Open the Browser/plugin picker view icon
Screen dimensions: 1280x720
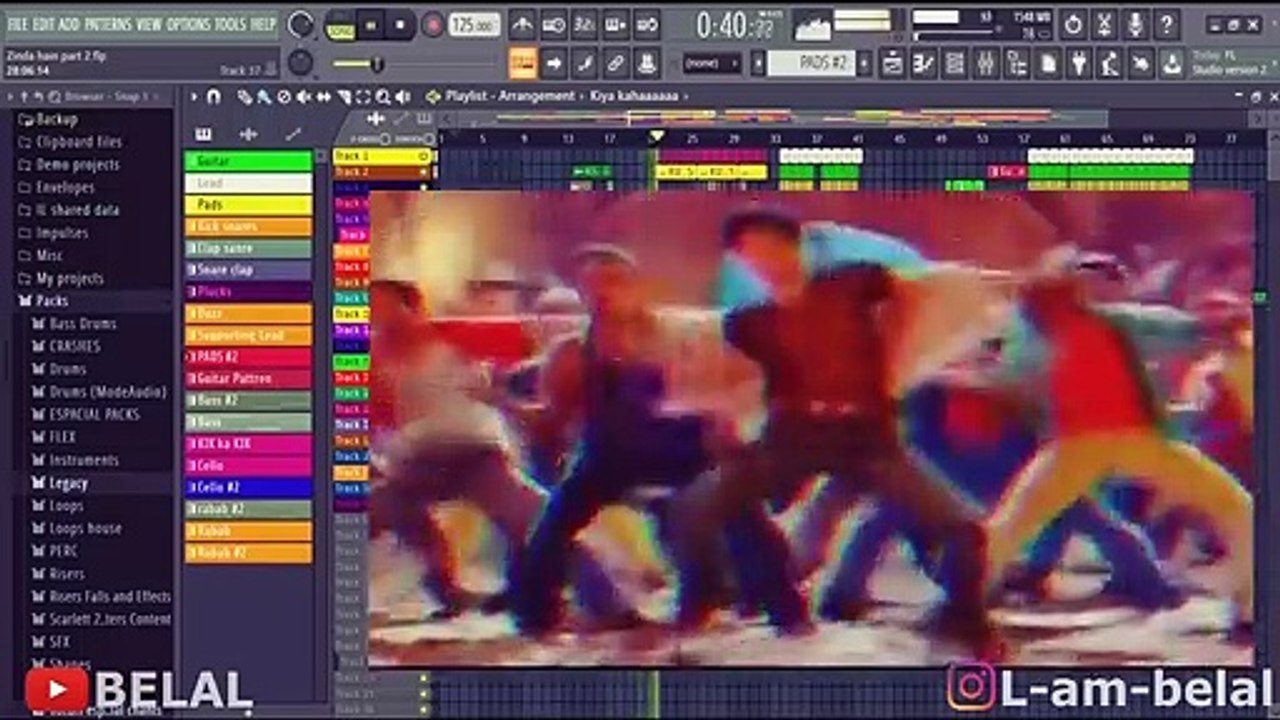tap(1017, 63)
